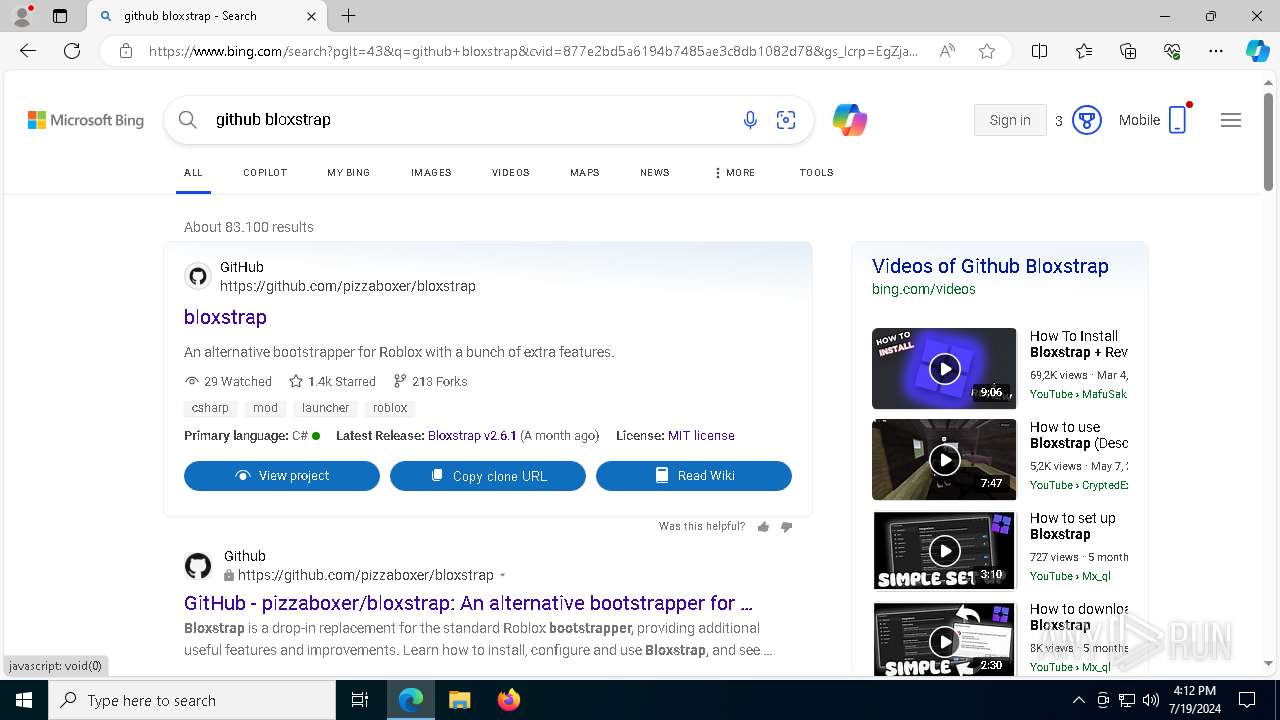This screenshot has width=1280, height=720.
Task: Switch to the VIDEOS tab
Action: (x=511, y=173)
